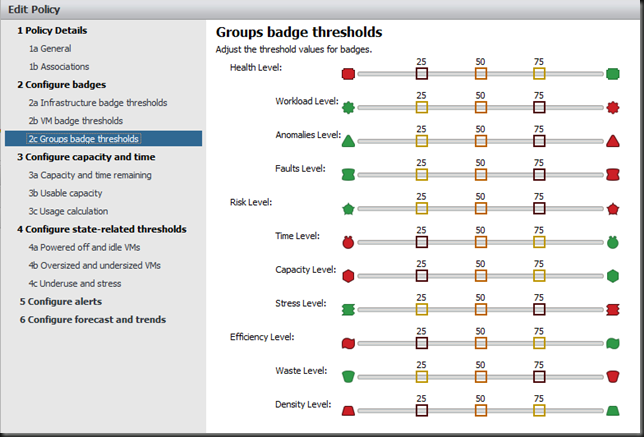Click the red Workload Level badge icon
The height and width of the screenshot is (437, 644).
(x=613, y=108)
